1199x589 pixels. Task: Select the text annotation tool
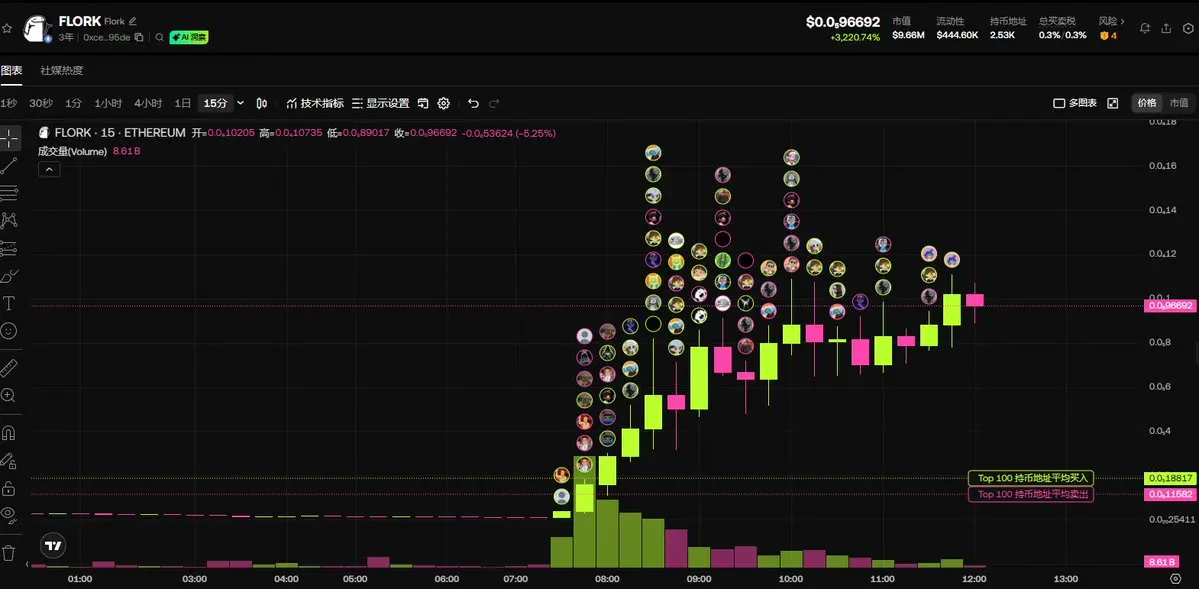[x=9, y=304]
